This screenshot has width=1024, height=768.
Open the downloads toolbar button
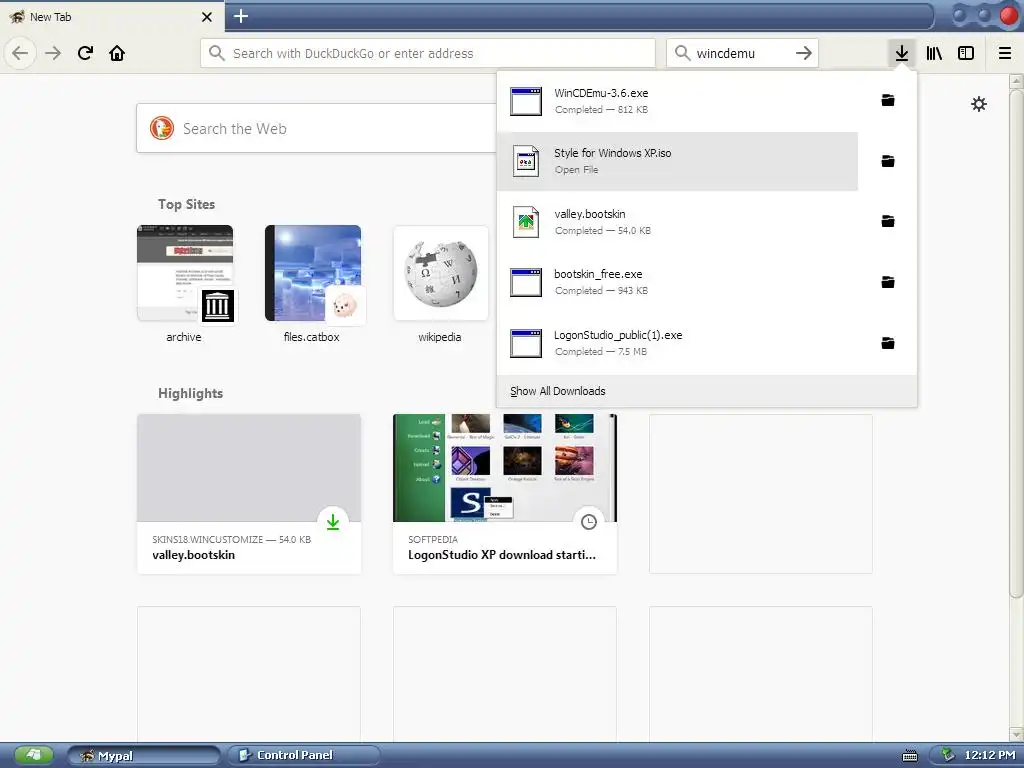(x=902, y=53)
